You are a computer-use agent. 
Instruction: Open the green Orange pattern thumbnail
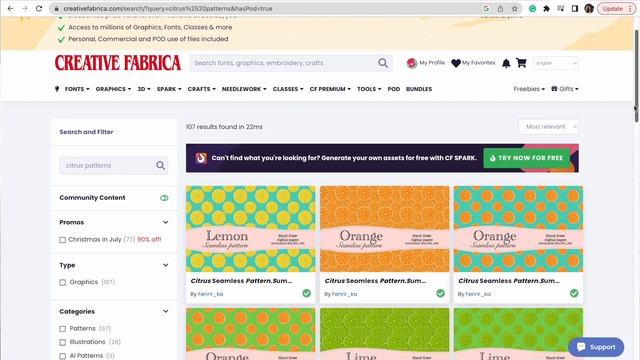pos(251,334)
